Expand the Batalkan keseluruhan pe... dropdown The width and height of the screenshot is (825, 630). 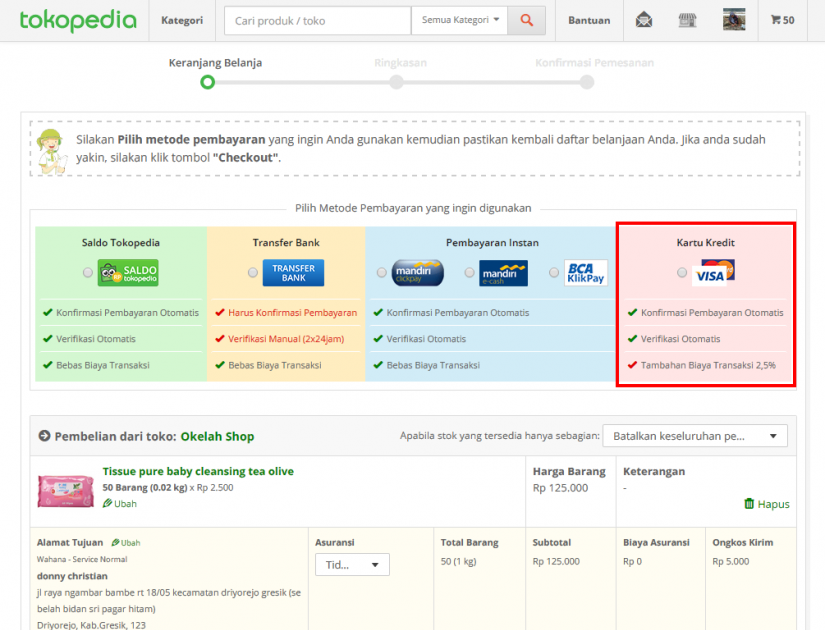coord(695,436)
